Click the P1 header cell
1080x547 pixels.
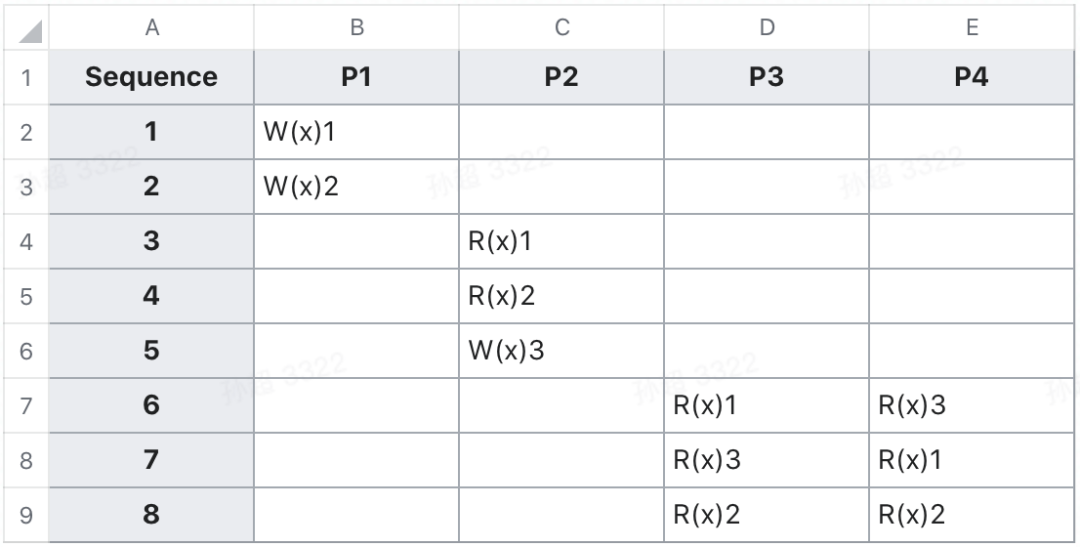[356, 77]
